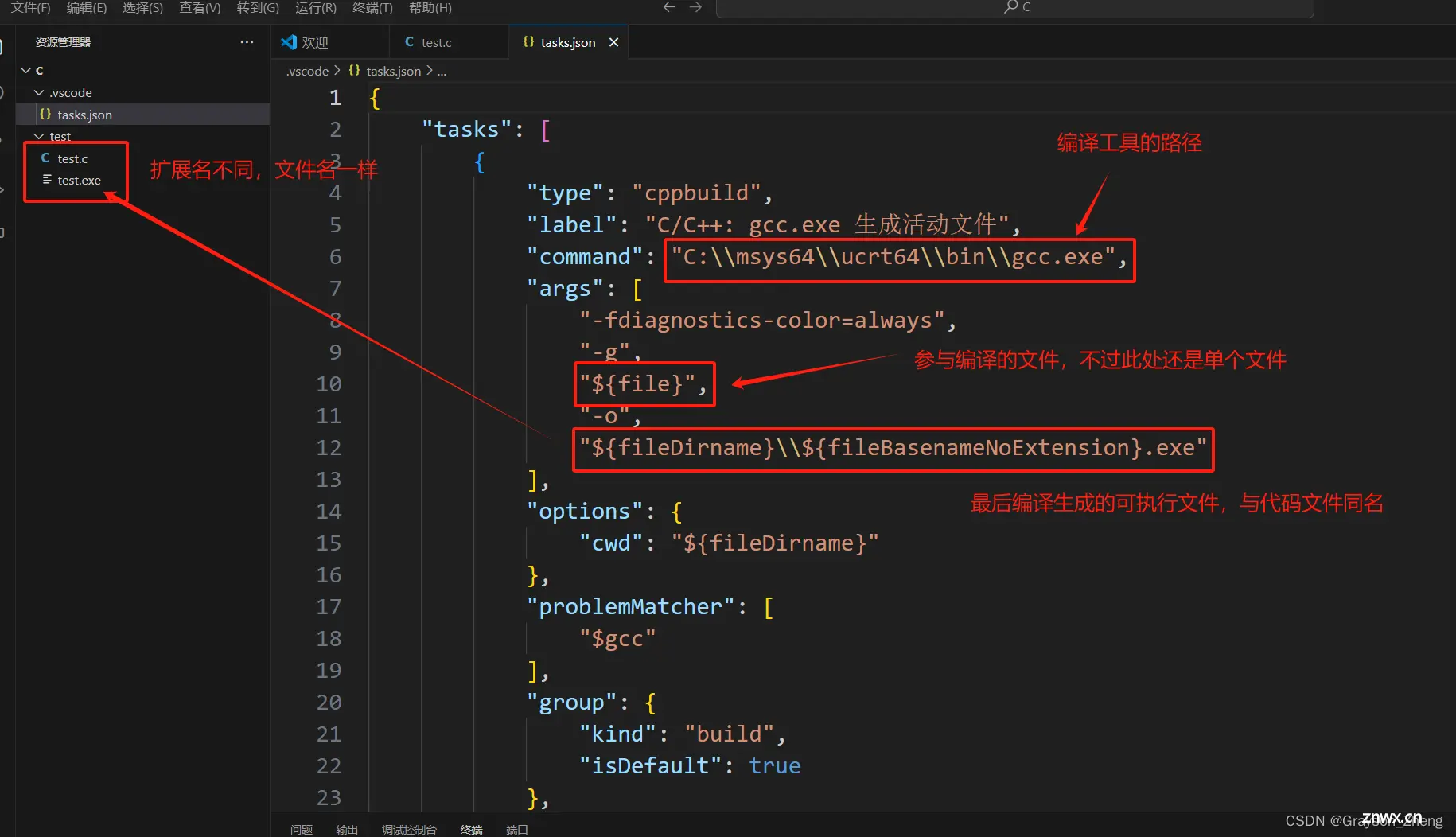
Task: Collapse the test folder
Action: (x=39, y=136)
